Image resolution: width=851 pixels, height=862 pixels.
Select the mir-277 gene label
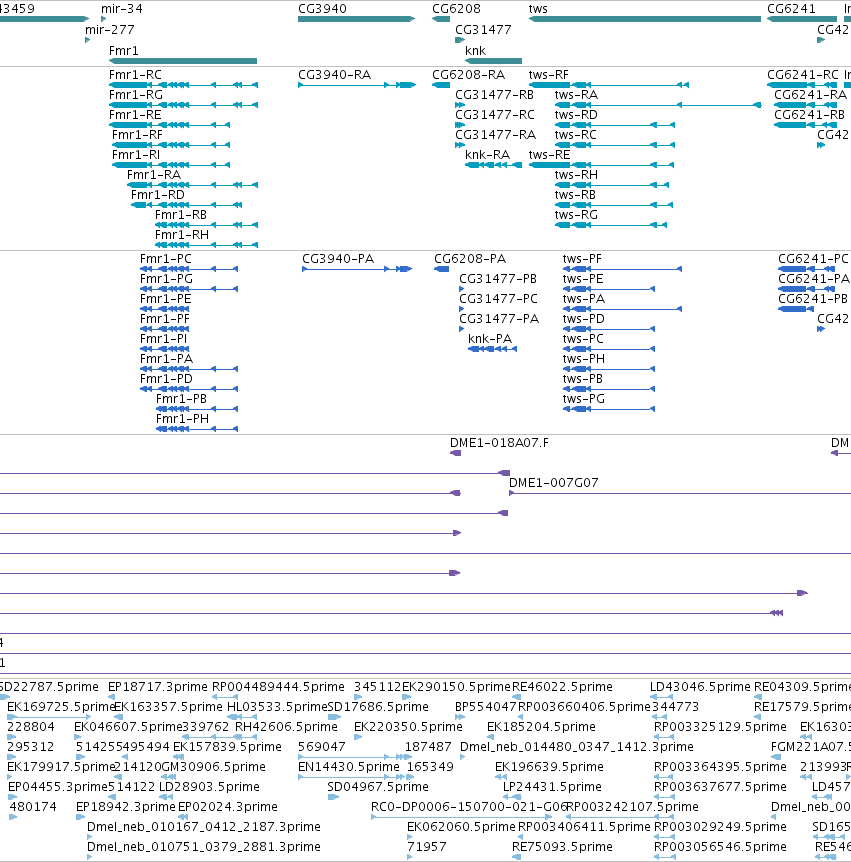109,30
